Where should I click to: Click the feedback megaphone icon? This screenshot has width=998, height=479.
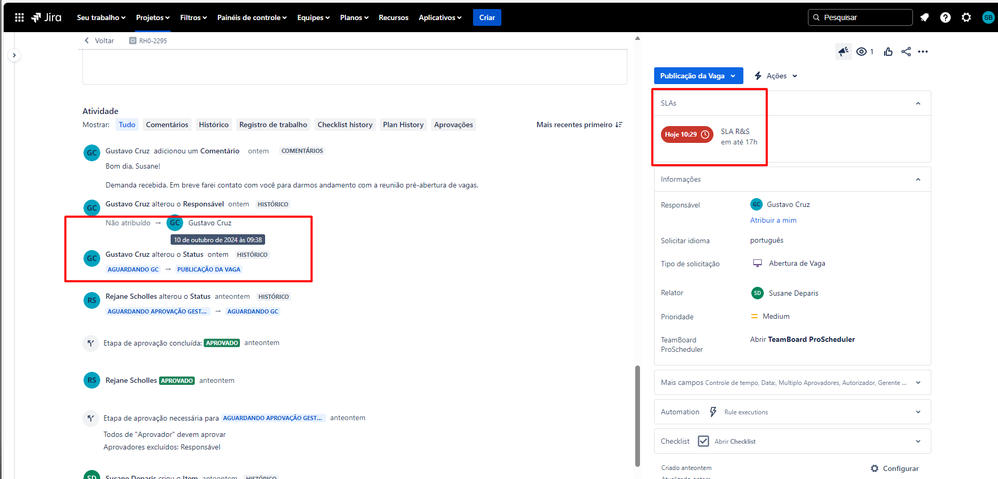coord(844,52)
